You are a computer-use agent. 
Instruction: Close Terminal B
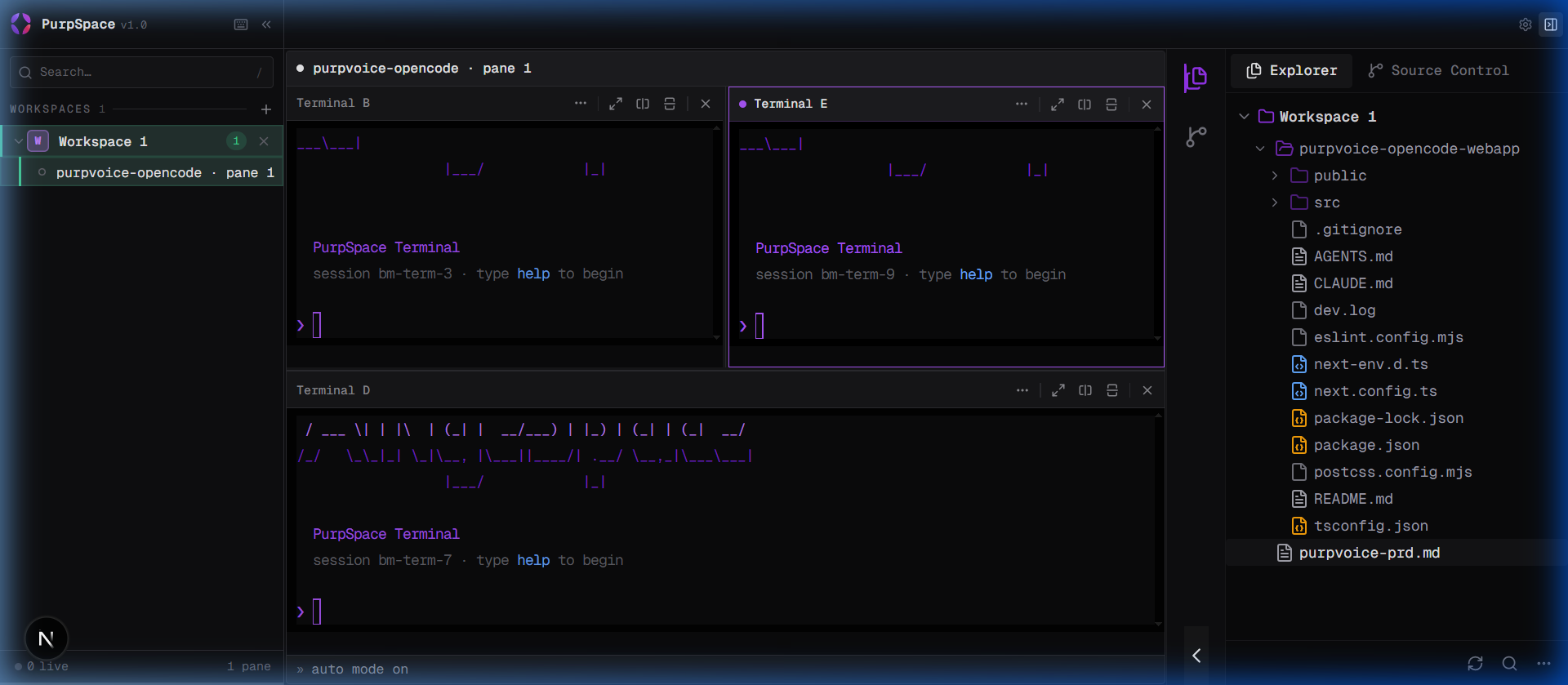coord(706,104)
